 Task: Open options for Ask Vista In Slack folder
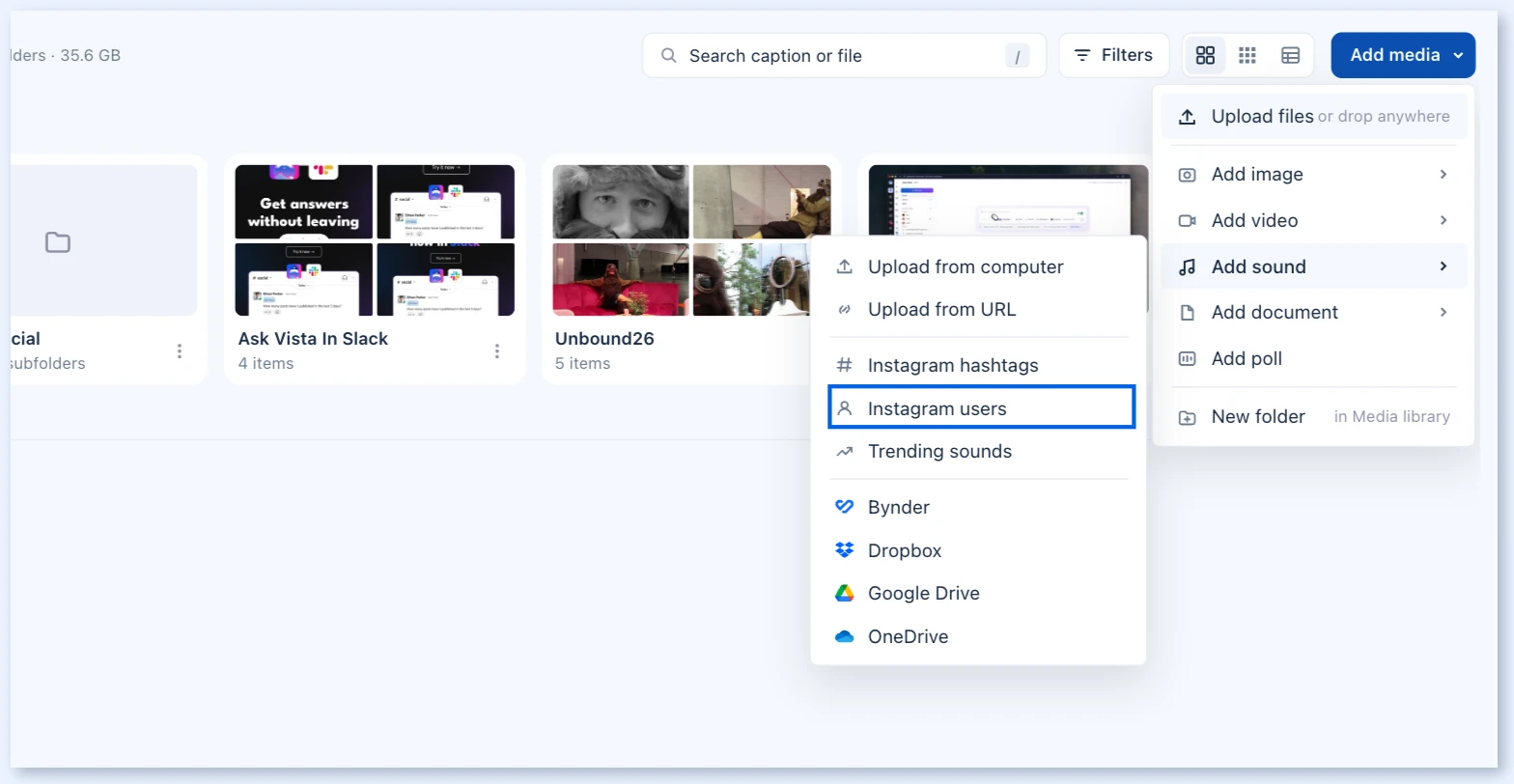(x=497, y=351)
